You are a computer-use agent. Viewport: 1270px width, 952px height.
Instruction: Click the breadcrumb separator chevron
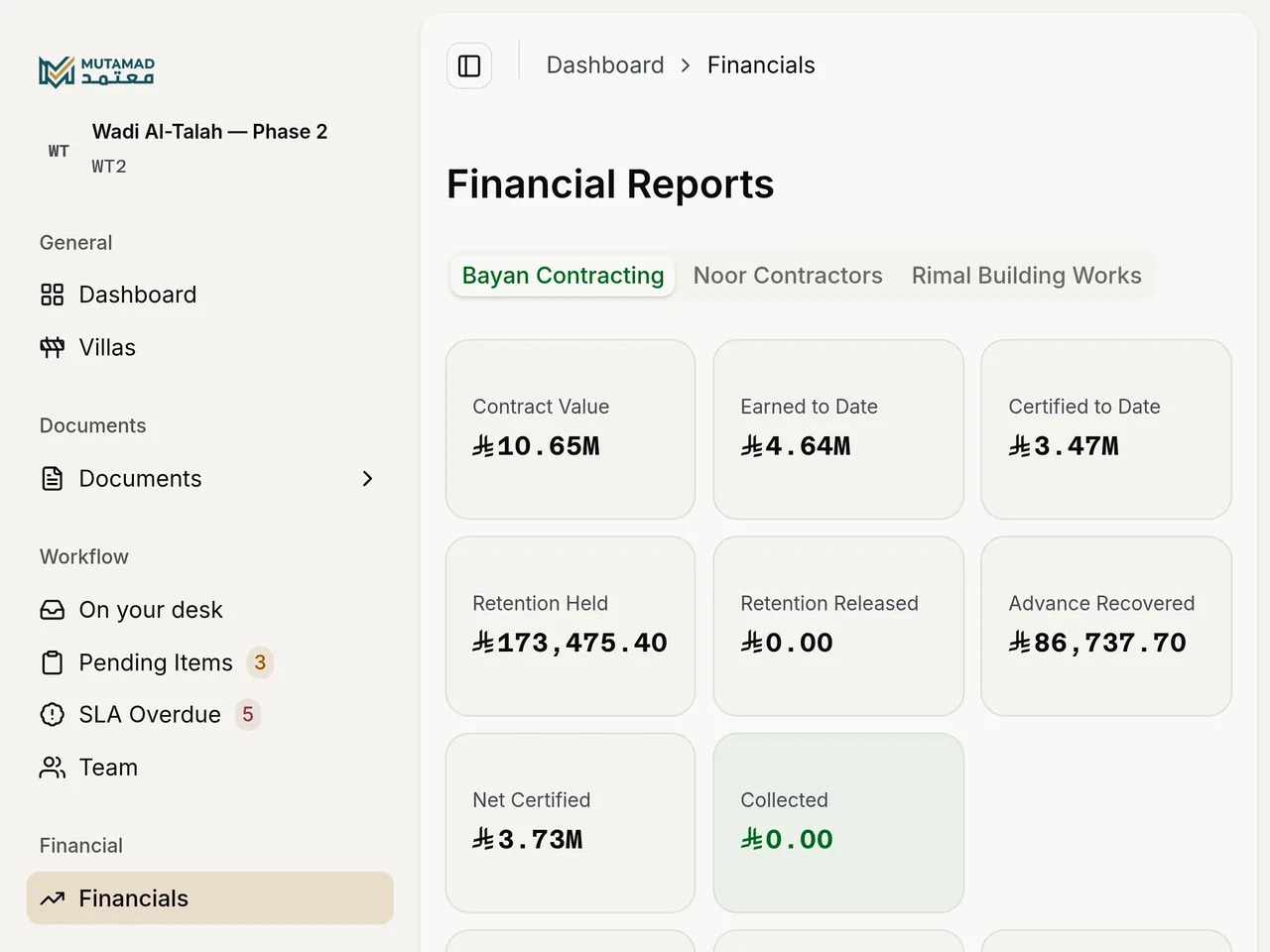pos(686,65)
